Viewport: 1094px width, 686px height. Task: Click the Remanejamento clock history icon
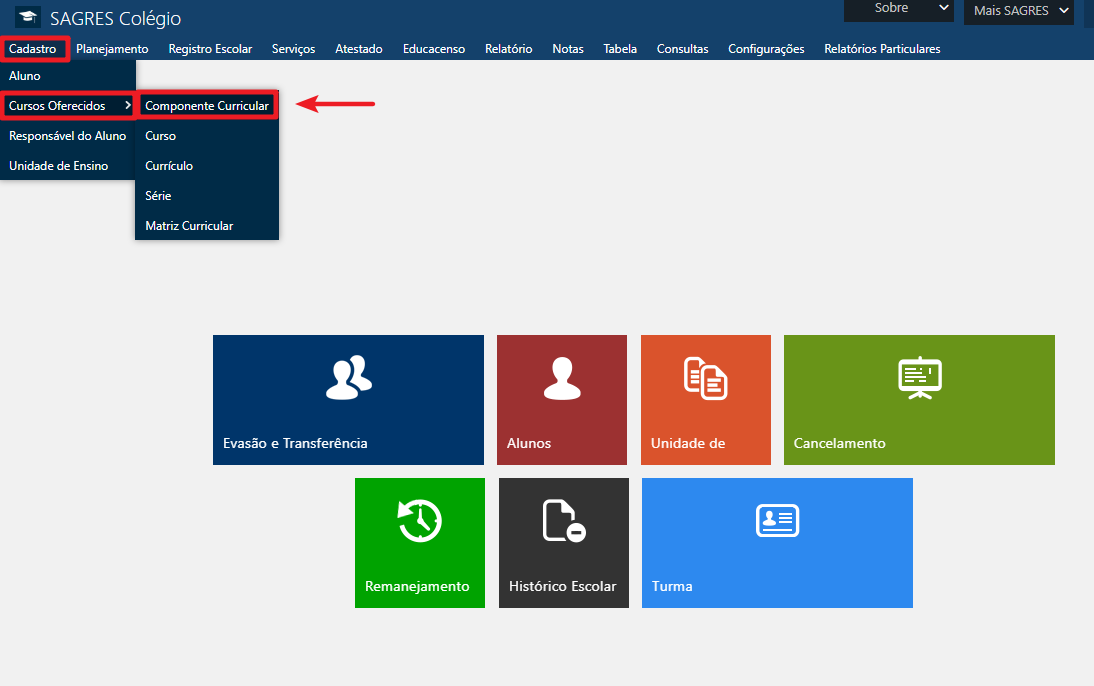pos(419,520)
